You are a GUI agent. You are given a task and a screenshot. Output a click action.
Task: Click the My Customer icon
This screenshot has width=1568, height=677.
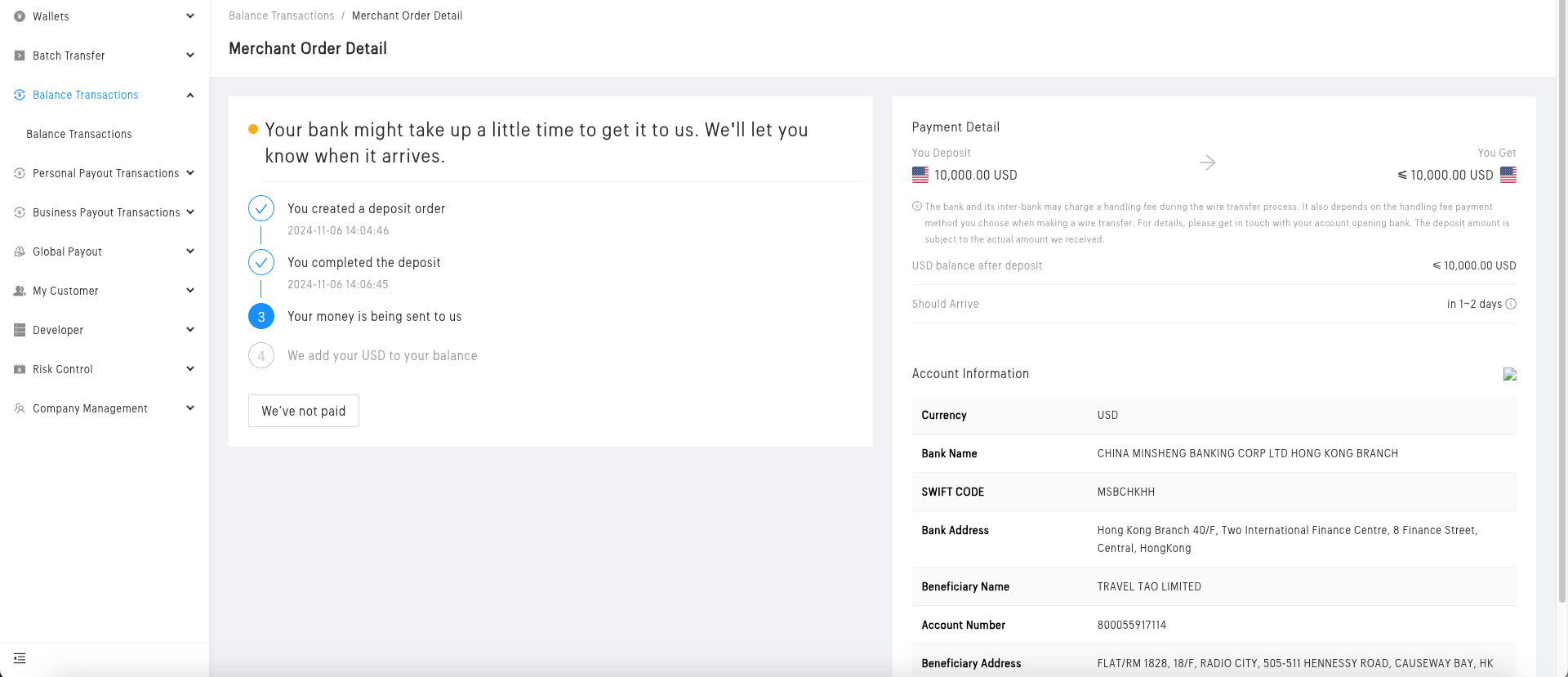(20, 291)
